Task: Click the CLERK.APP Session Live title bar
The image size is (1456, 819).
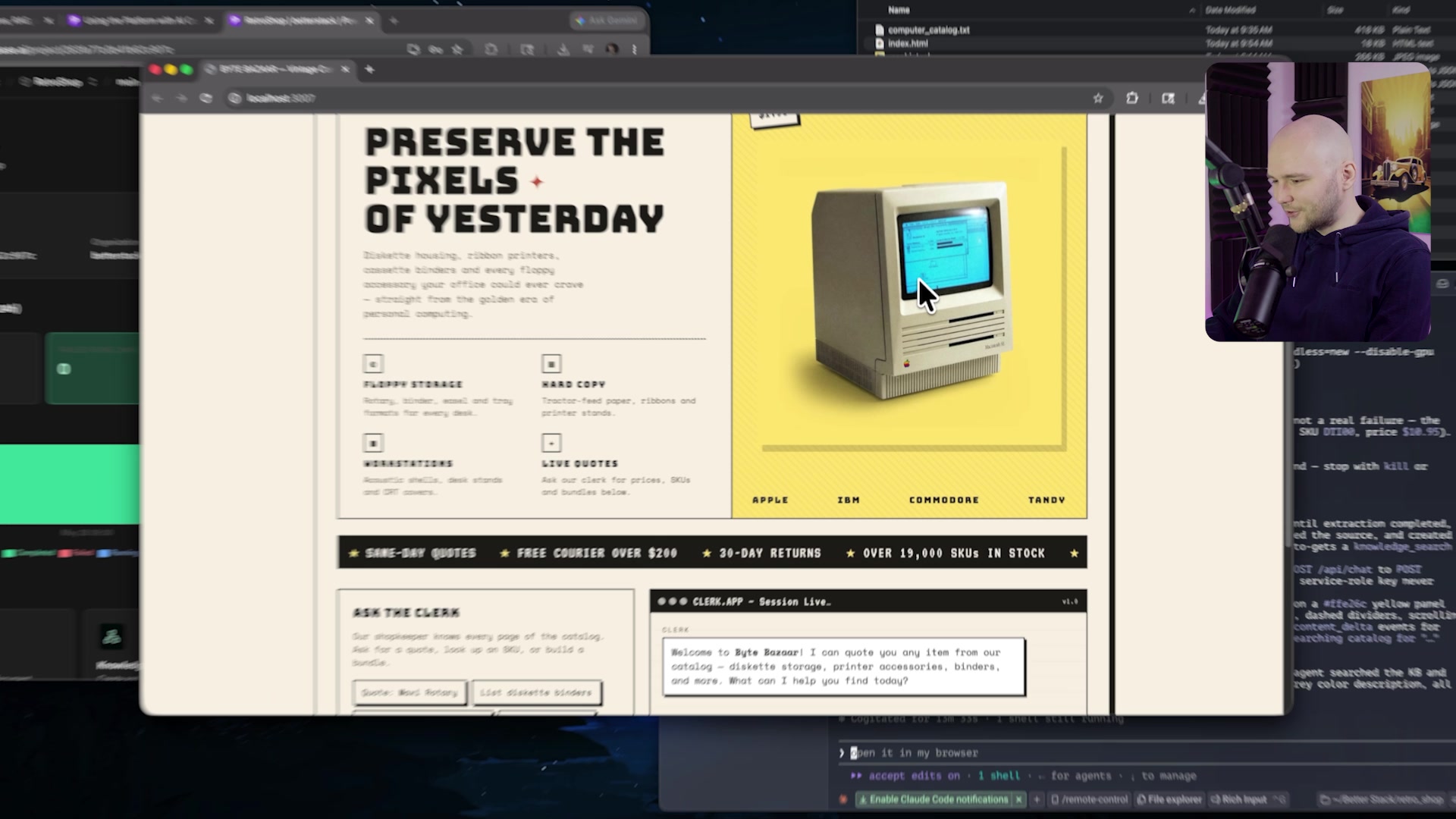Action: pyautogui.click(x=868, y=601)
